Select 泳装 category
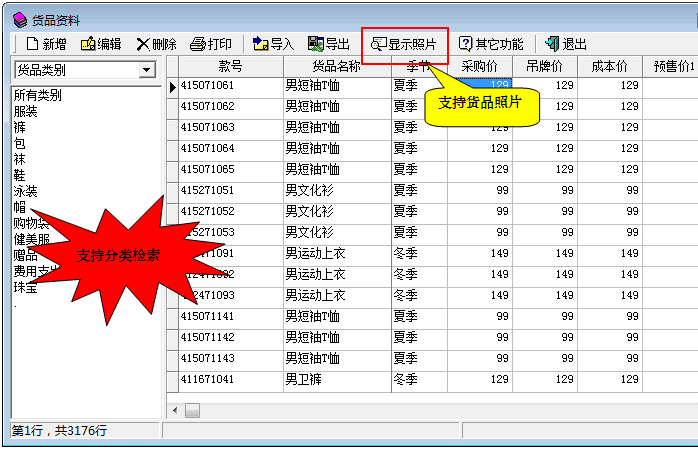 point(25,191)
